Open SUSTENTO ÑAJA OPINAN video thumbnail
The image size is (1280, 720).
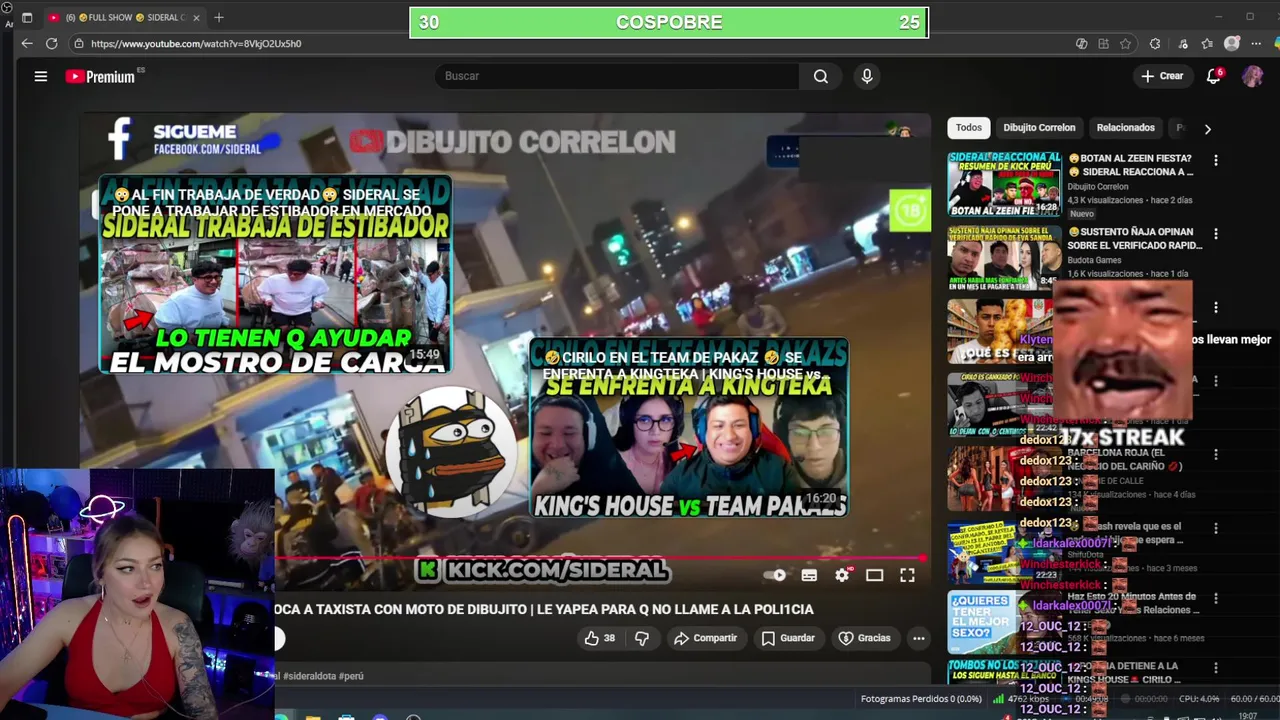tap(1004, 257)
